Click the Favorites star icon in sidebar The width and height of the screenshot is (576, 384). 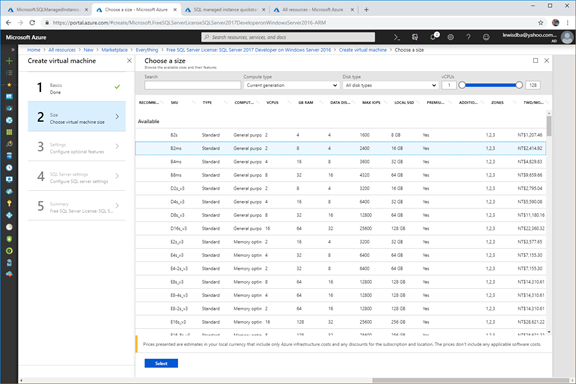pos(9,85)
